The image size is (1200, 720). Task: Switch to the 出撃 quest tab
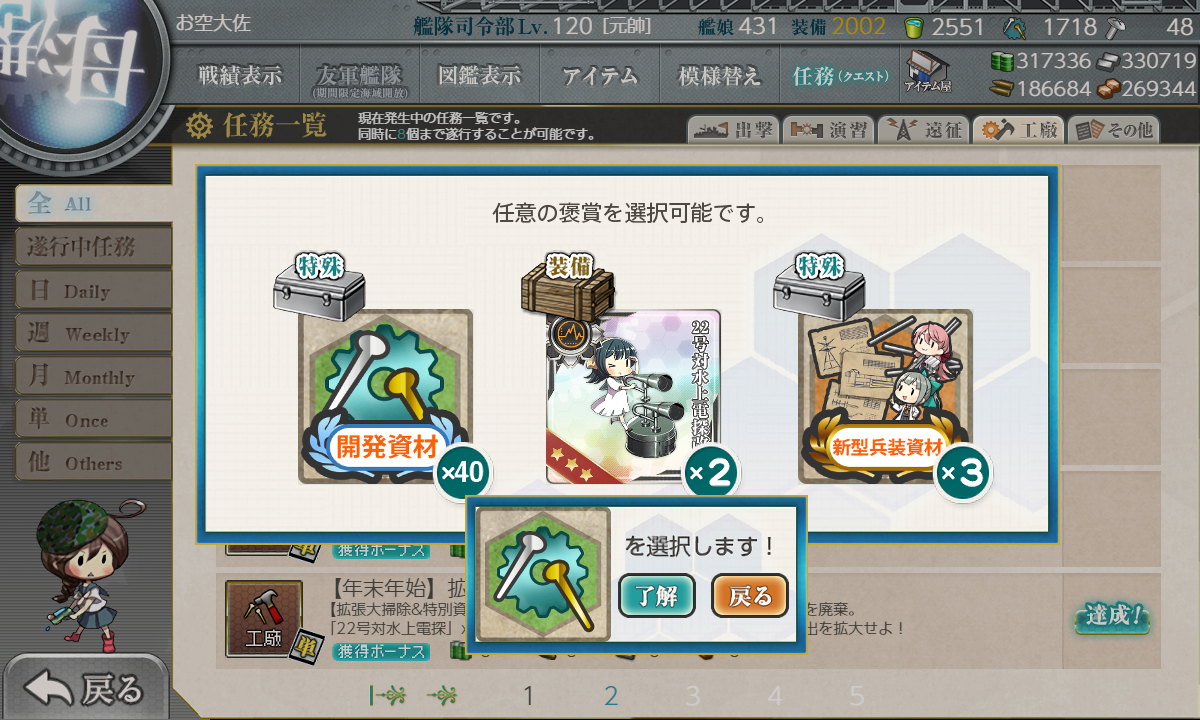[x=732, y=130]
